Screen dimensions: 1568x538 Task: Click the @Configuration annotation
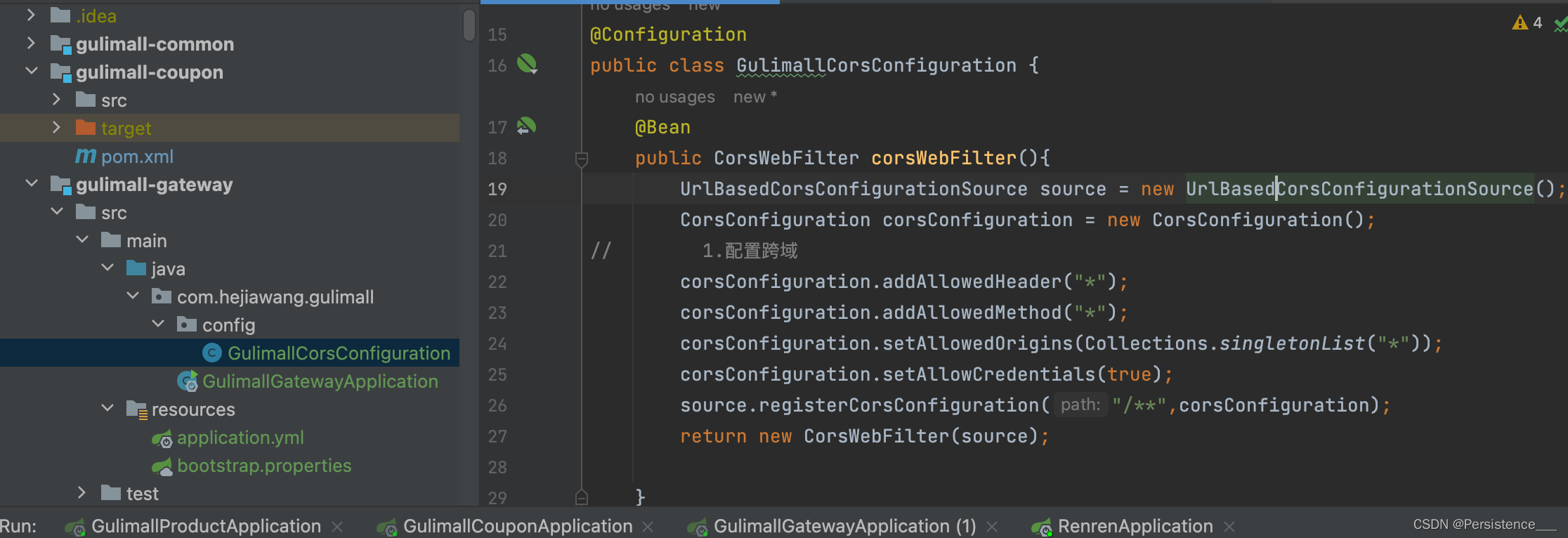coord(668,34)
